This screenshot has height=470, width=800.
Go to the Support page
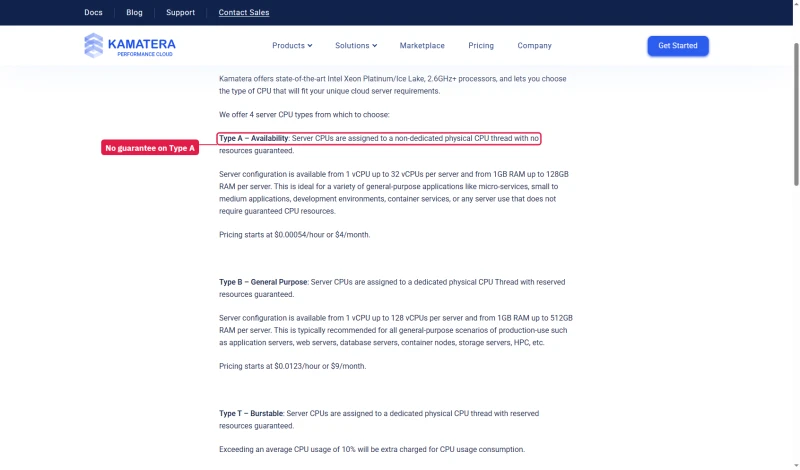(181, 12)
